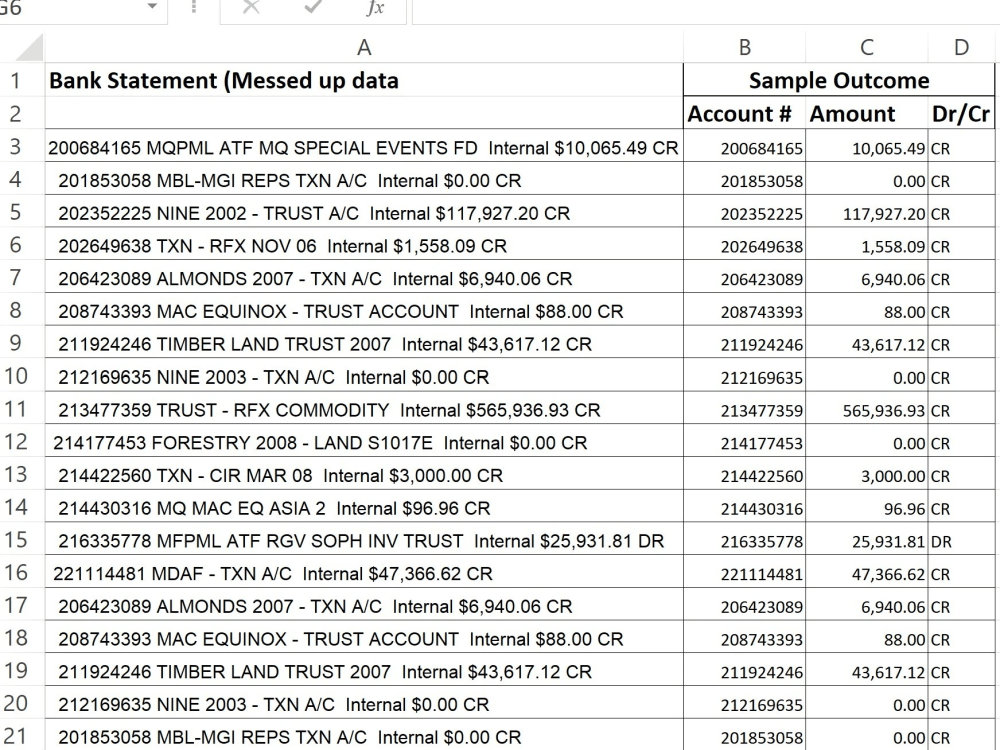The image size is (1000, 750).
Task: Select the TXN - CIR MAR 08 cell
Action: (x=364, y=474)
